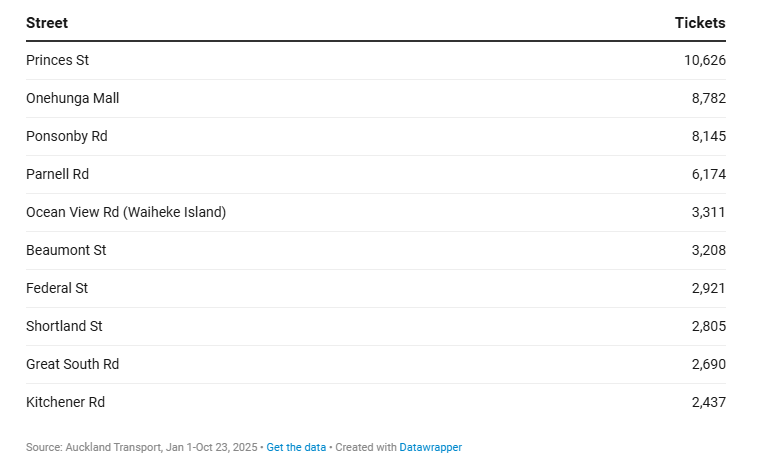Viewport: 760px width, 469px height.
Task: Click the Great South Rd entry
Action: click(x=72, y=364)
